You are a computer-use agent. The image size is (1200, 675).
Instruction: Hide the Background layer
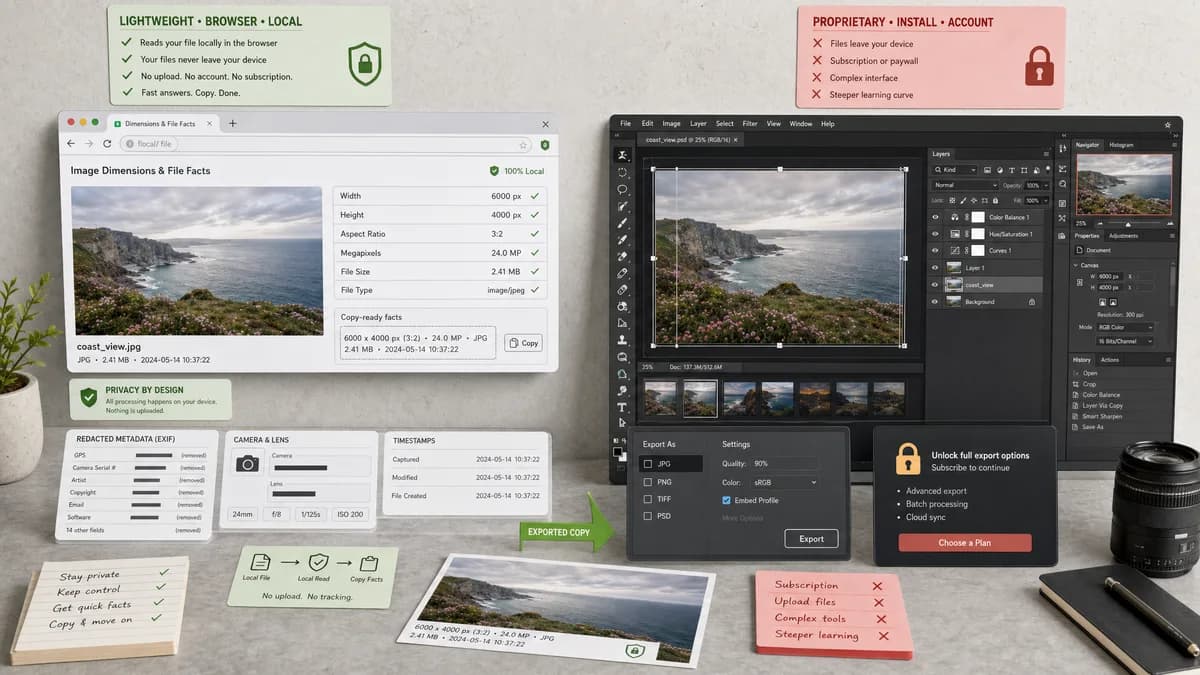(x=935, y=302)
